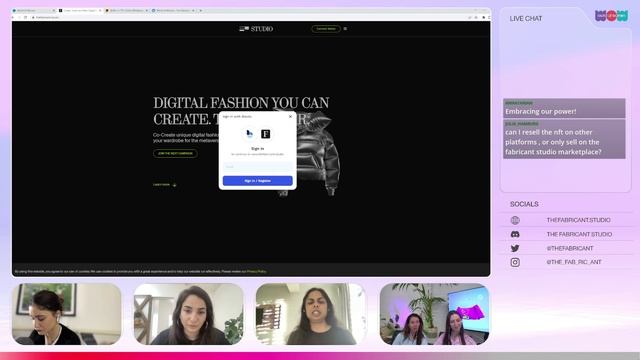Viewport: 640px width, 360px height.
Task: Click the @THEFABRICANT Twitter handle
Action: (x=570, y=248)
